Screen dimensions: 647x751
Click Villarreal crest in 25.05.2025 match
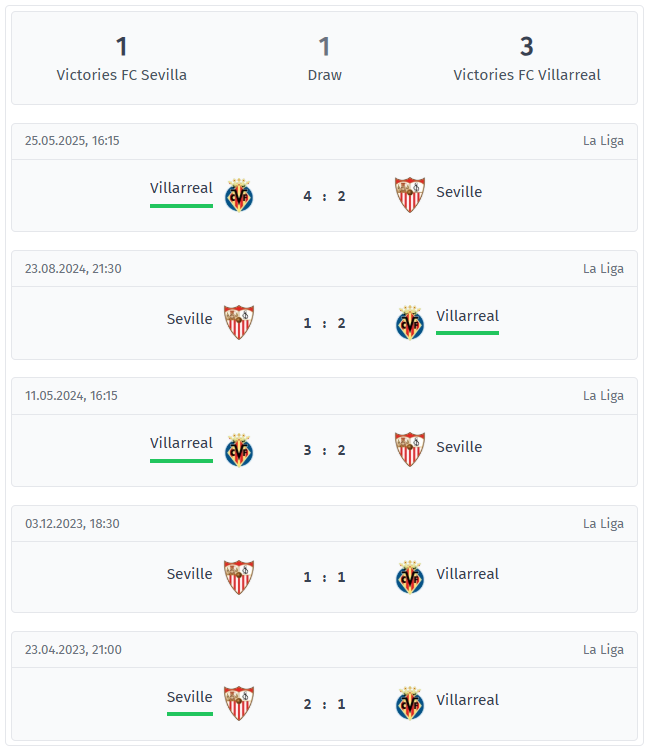click(239, 195)
